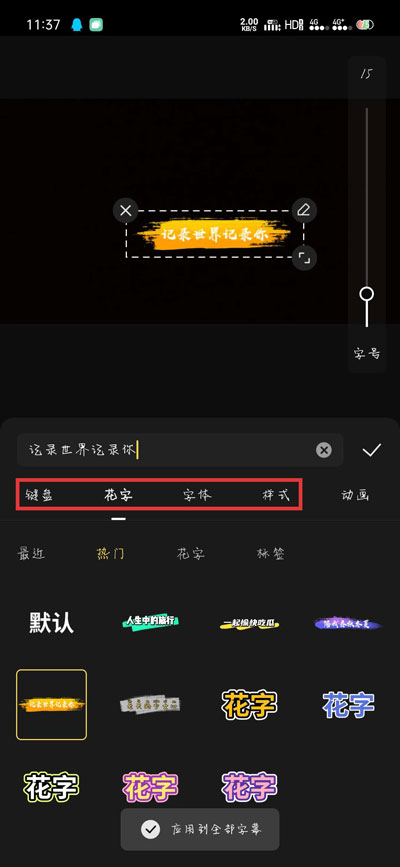
Task: Click the font size slider handle
Action: [366, 294]
